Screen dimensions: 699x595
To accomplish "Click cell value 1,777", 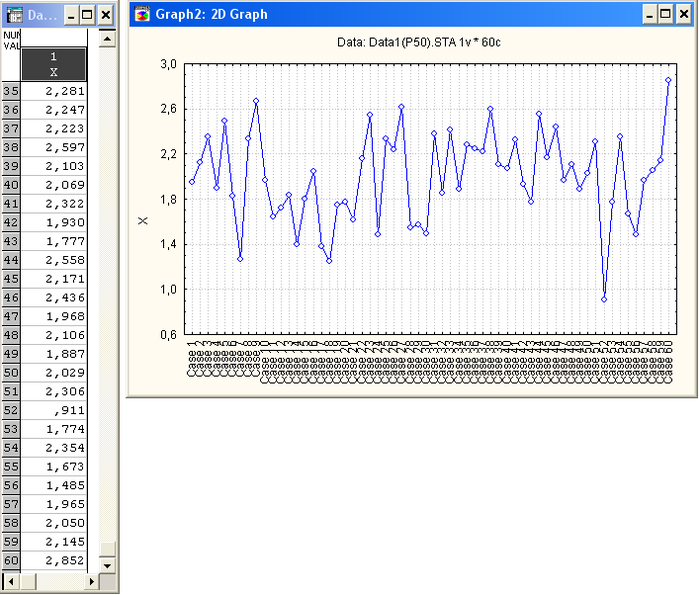I will (x=53, y=241).
